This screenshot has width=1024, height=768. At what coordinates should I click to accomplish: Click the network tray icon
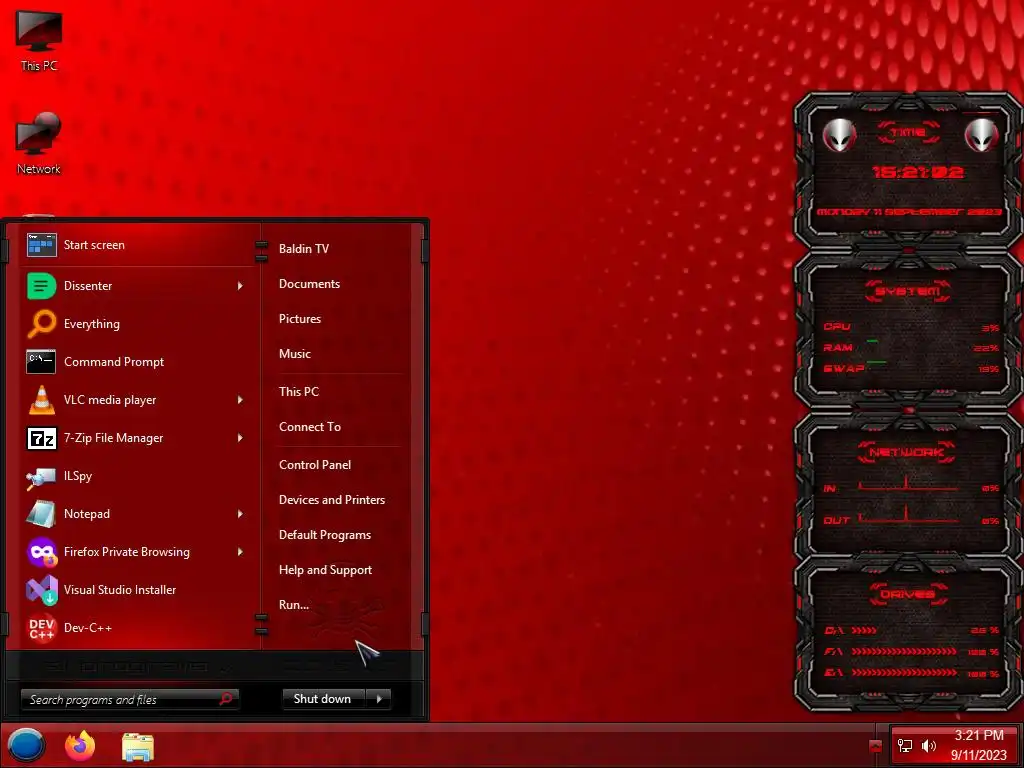click(x=904, y=746)
